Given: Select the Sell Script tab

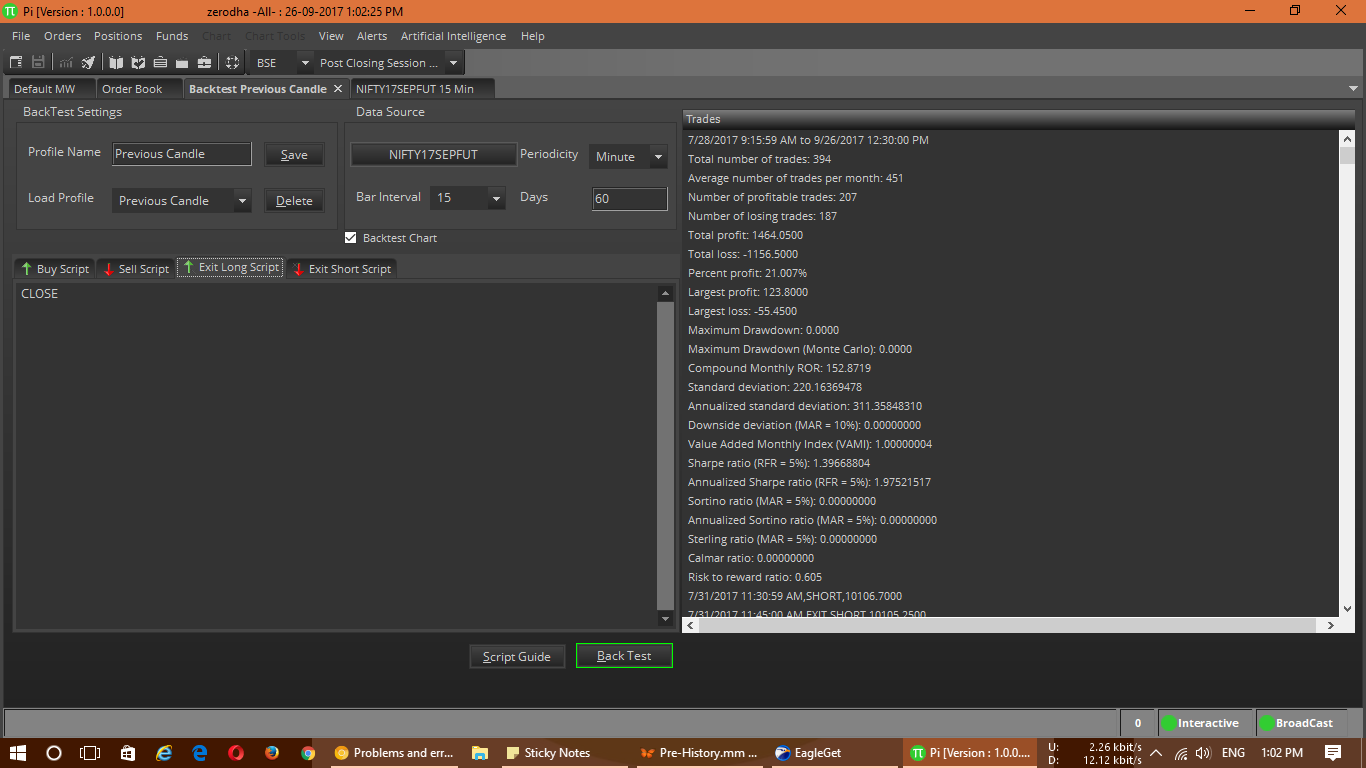Looking at the screenshot, I should (x=136, y=268).
